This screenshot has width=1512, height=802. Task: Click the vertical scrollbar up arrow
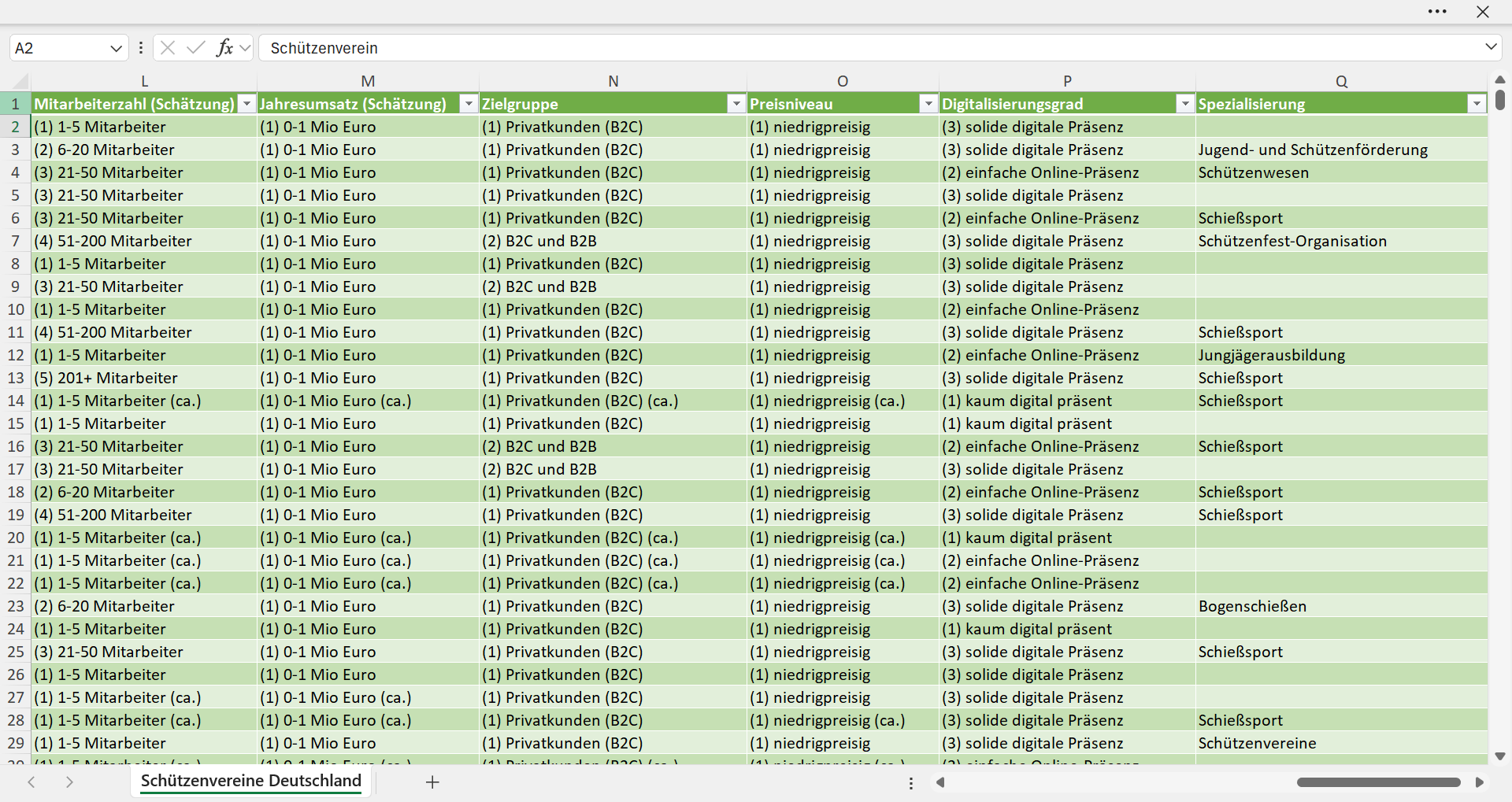[x=1500, y=79]
